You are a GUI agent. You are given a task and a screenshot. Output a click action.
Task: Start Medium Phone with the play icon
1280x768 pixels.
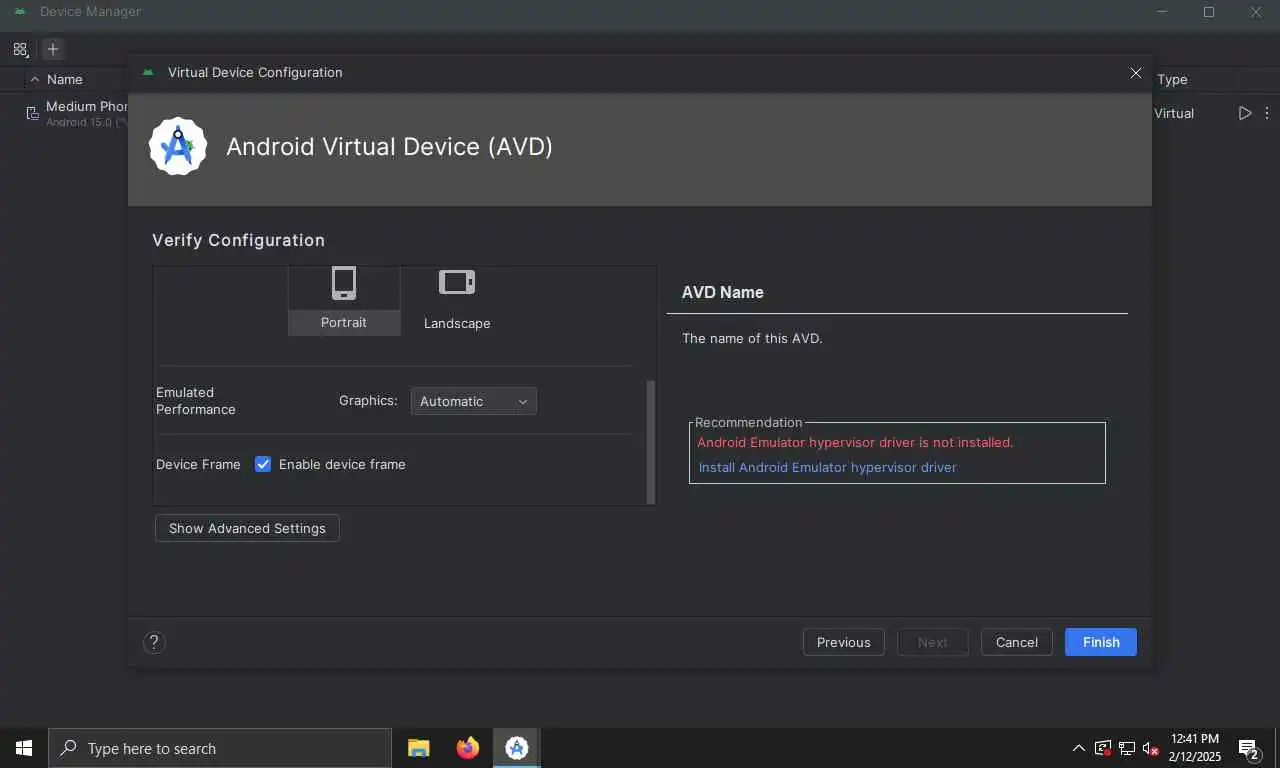pyautogui.click(x=1244, y=113)
